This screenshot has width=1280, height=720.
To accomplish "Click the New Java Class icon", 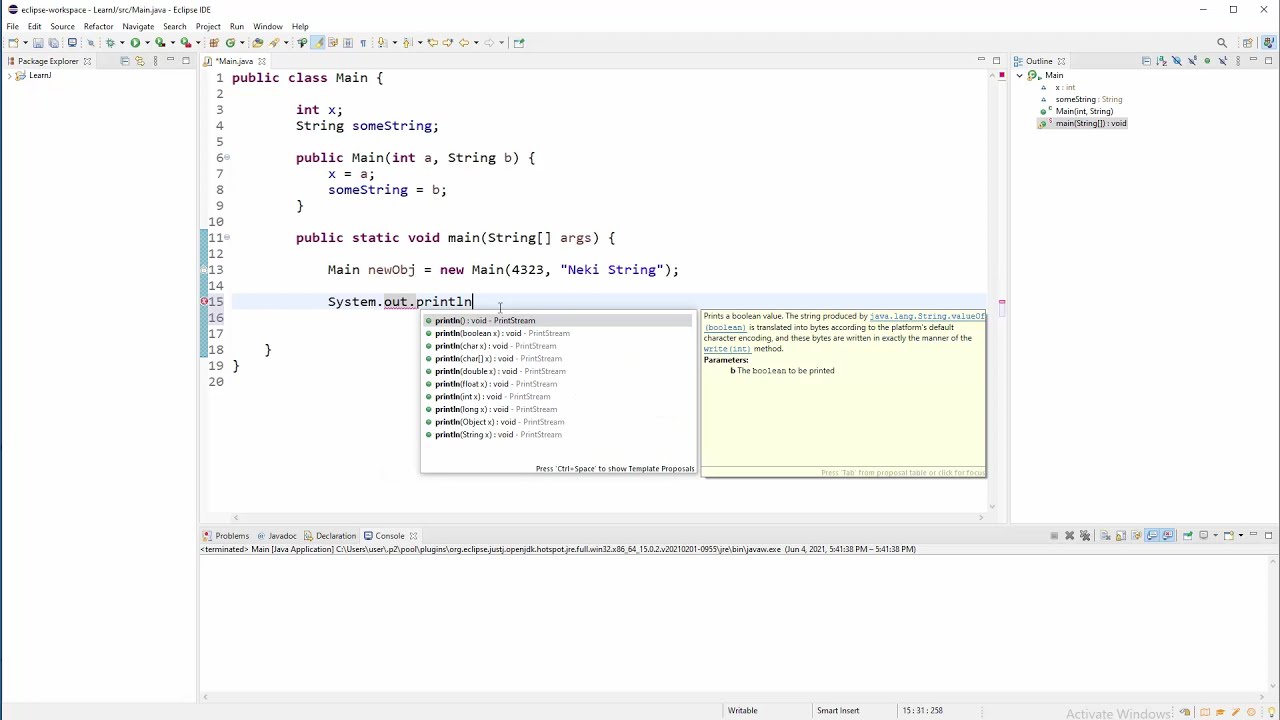I will tap(230, 42).
